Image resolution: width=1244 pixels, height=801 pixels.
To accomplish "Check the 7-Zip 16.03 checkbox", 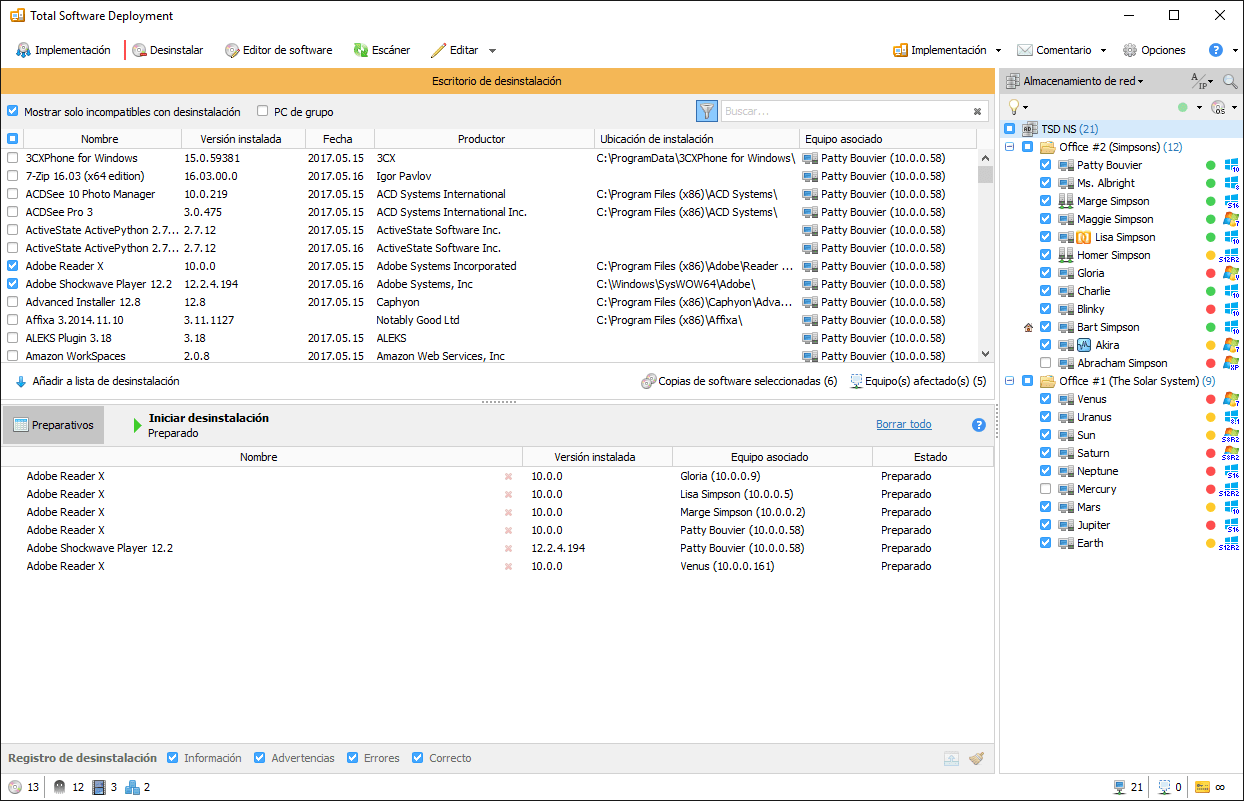I will tap(12, 176).
